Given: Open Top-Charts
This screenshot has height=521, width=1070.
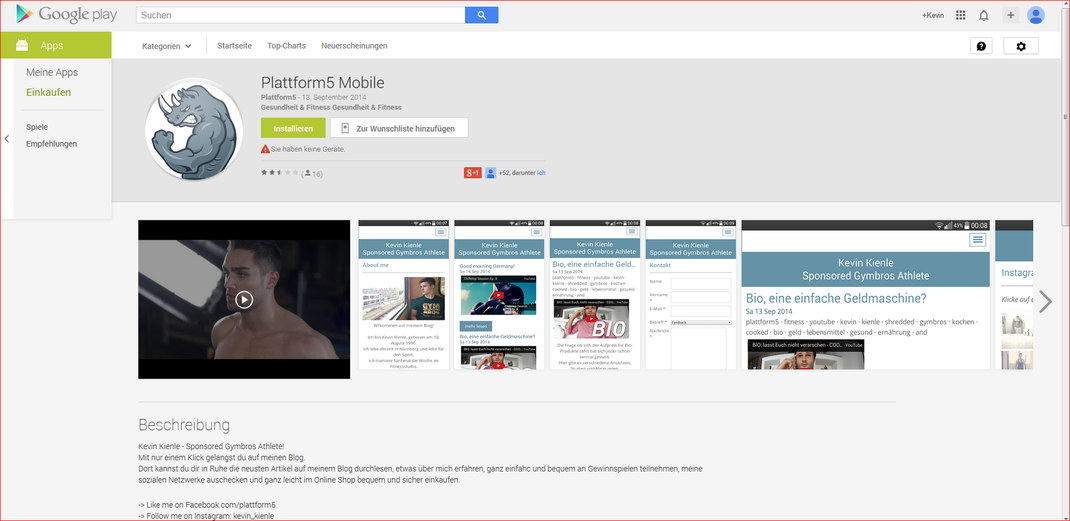Looking at the screenshot, I should [286, 46].
